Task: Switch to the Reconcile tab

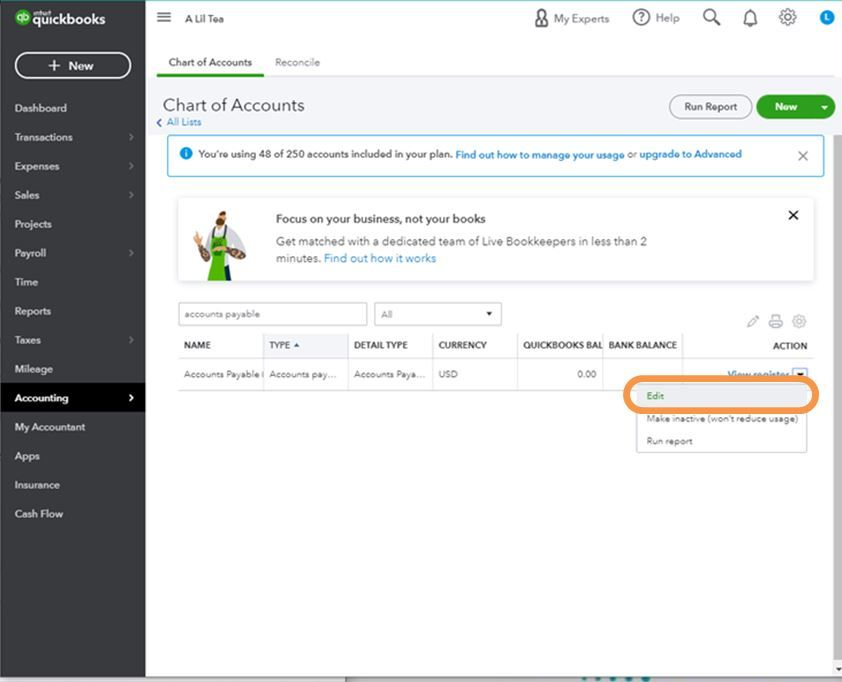Action: click(297, 62)
